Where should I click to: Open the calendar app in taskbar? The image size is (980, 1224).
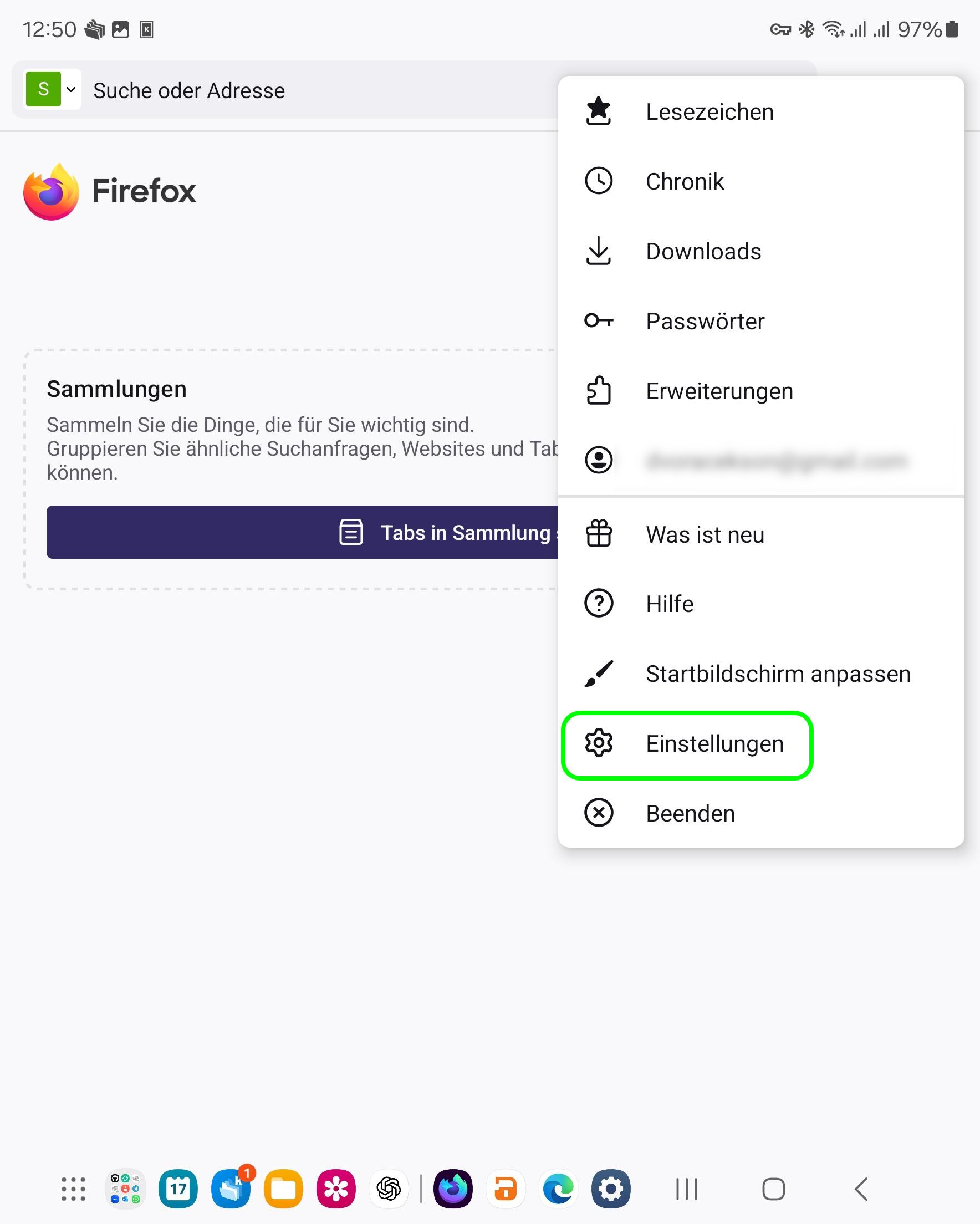tap(178, 1189)
